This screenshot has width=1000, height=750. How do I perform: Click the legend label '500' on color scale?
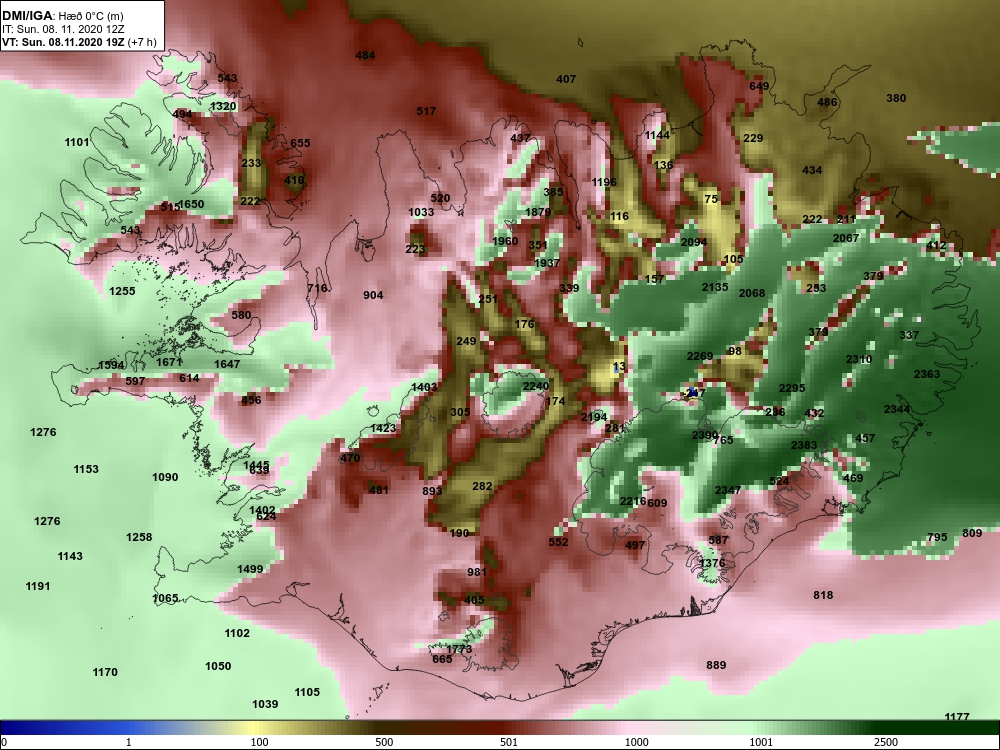click(x=384, y=742)
